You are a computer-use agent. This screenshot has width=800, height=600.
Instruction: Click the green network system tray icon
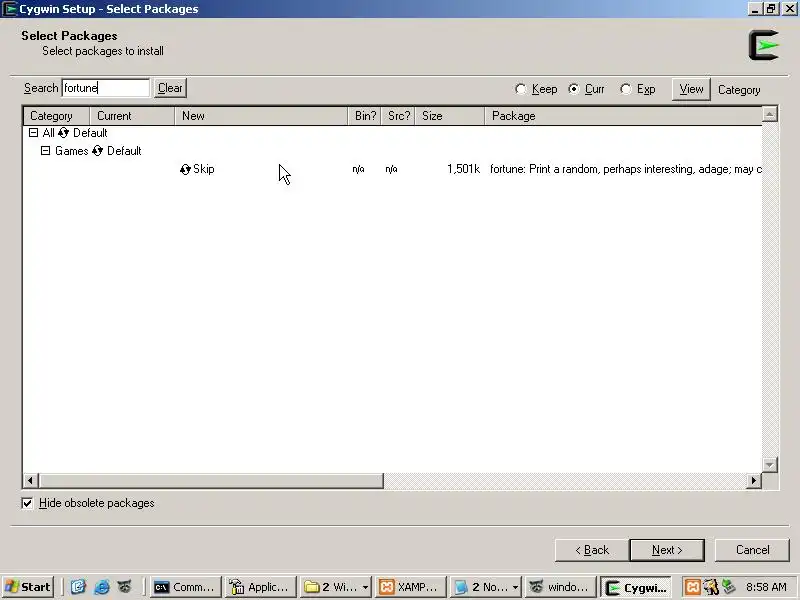click(729, 586)
